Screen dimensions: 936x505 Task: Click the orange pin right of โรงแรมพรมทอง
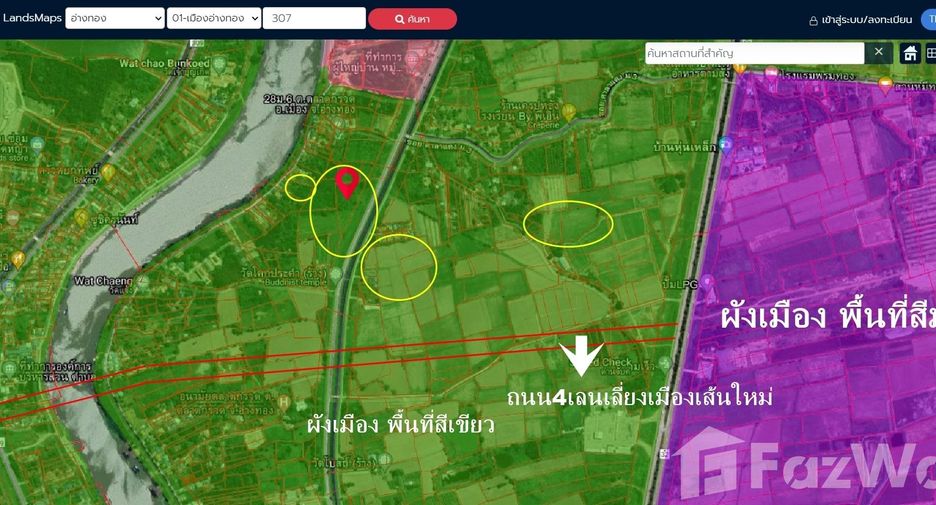(x=885, y=85)
